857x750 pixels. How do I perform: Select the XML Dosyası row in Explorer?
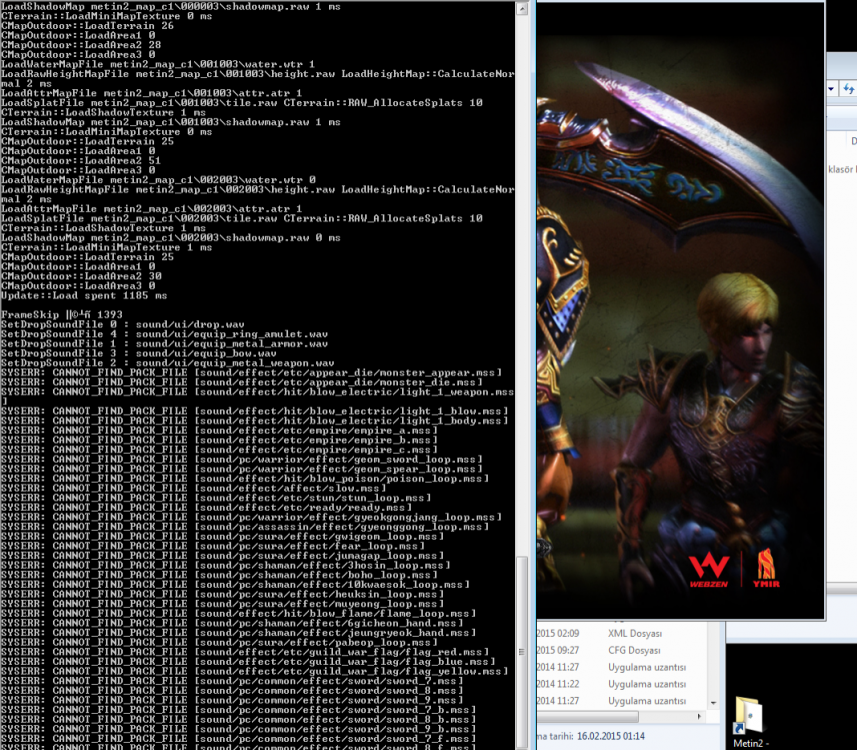[x=621, y=634]
